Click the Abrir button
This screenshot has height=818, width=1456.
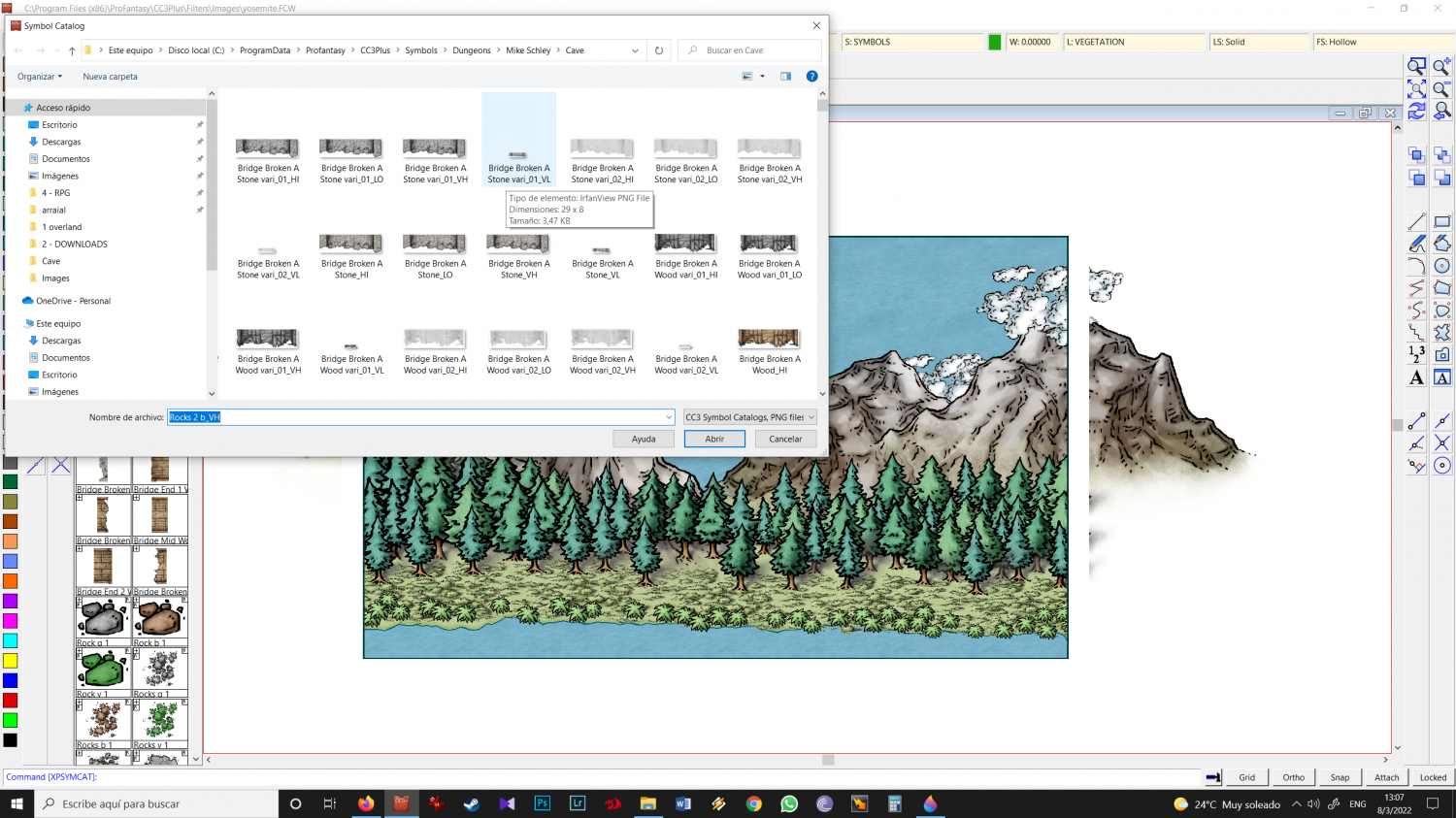tap(714, 439)
